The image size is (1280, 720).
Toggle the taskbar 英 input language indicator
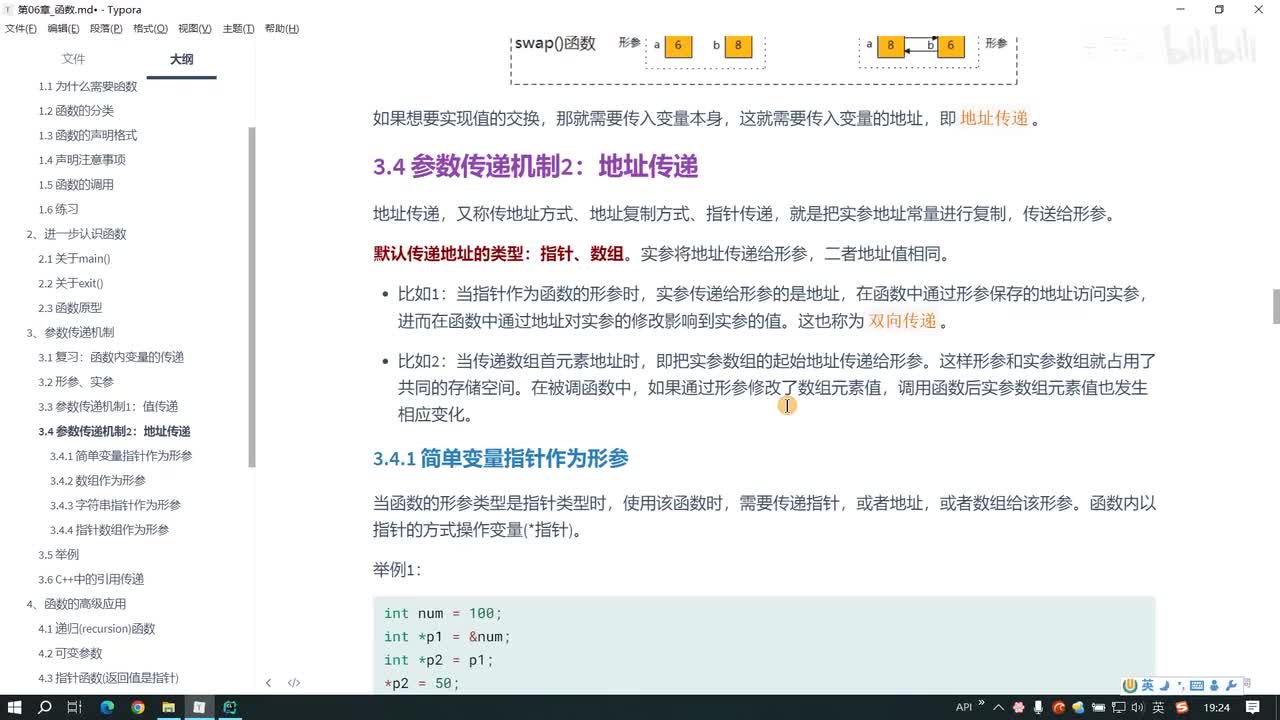(x=1158, y=708)
